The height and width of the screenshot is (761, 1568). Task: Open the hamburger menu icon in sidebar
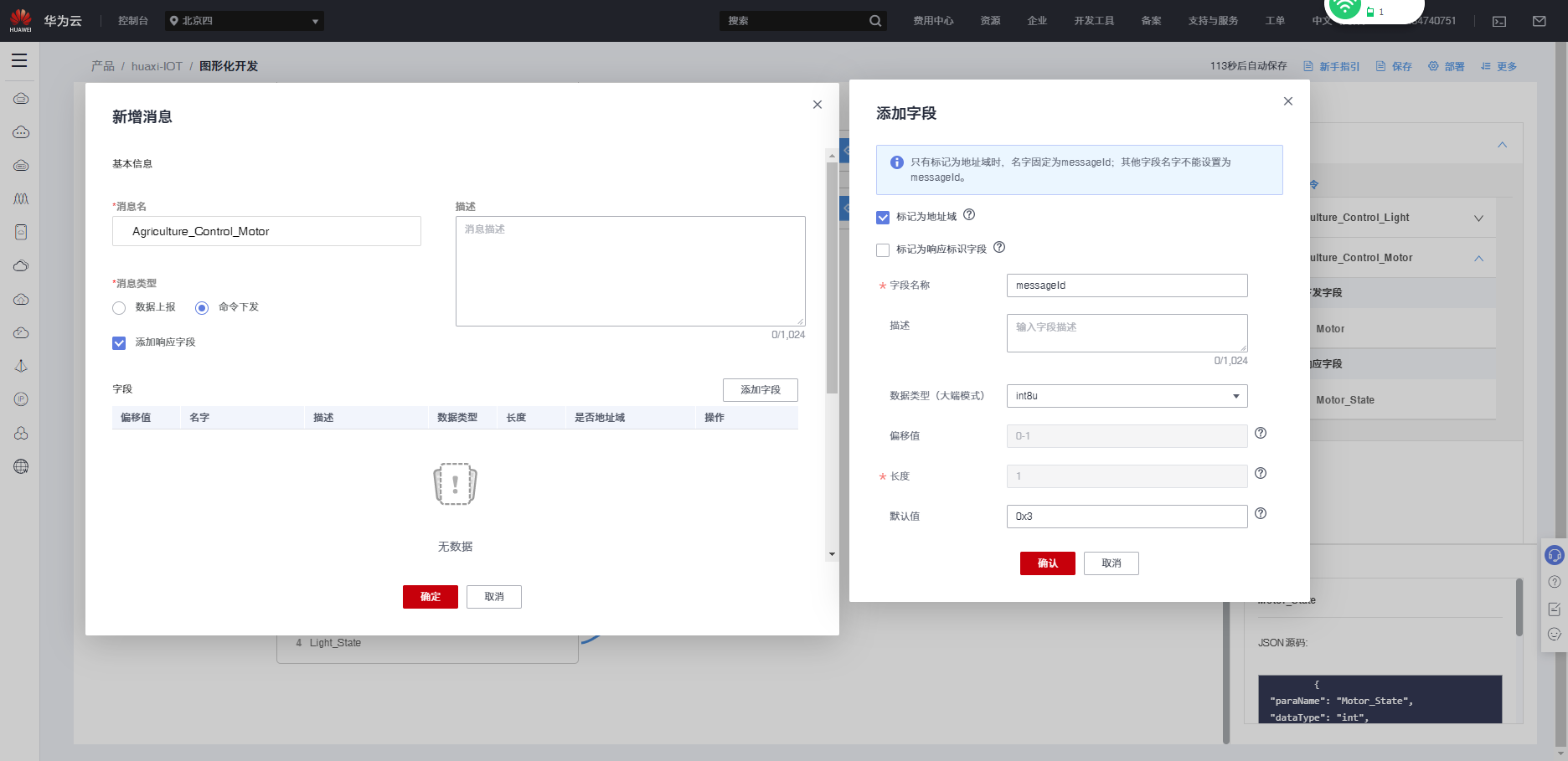(19, 60)
